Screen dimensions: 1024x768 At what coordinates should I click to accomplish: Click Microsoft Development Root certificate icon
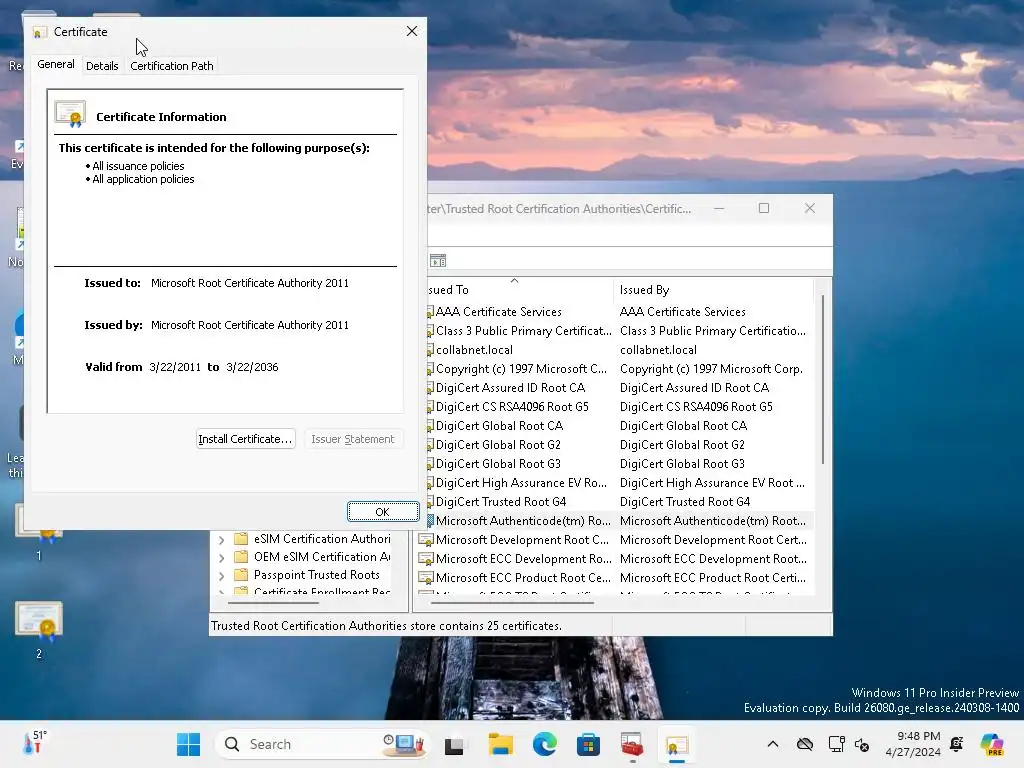point(426,540)
